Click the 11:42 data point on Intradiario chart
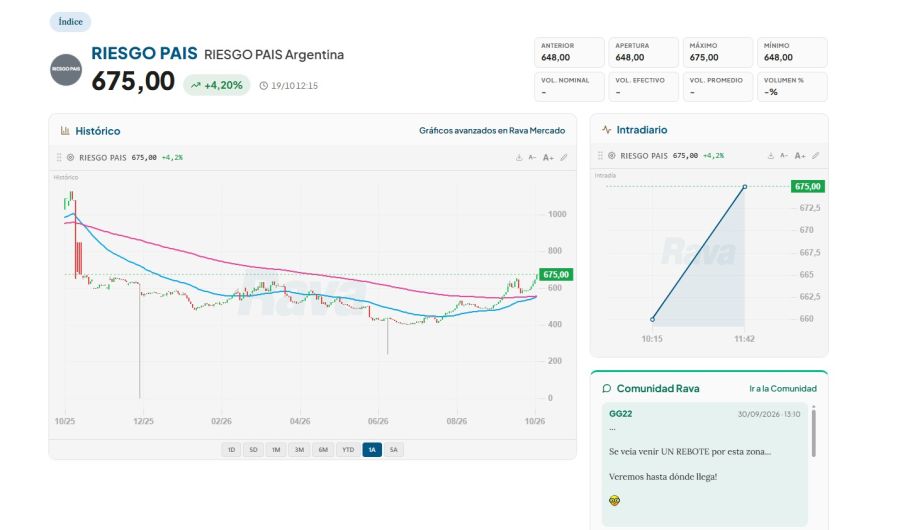The width and height of the screenshot is (900, 530). point(744,187)
